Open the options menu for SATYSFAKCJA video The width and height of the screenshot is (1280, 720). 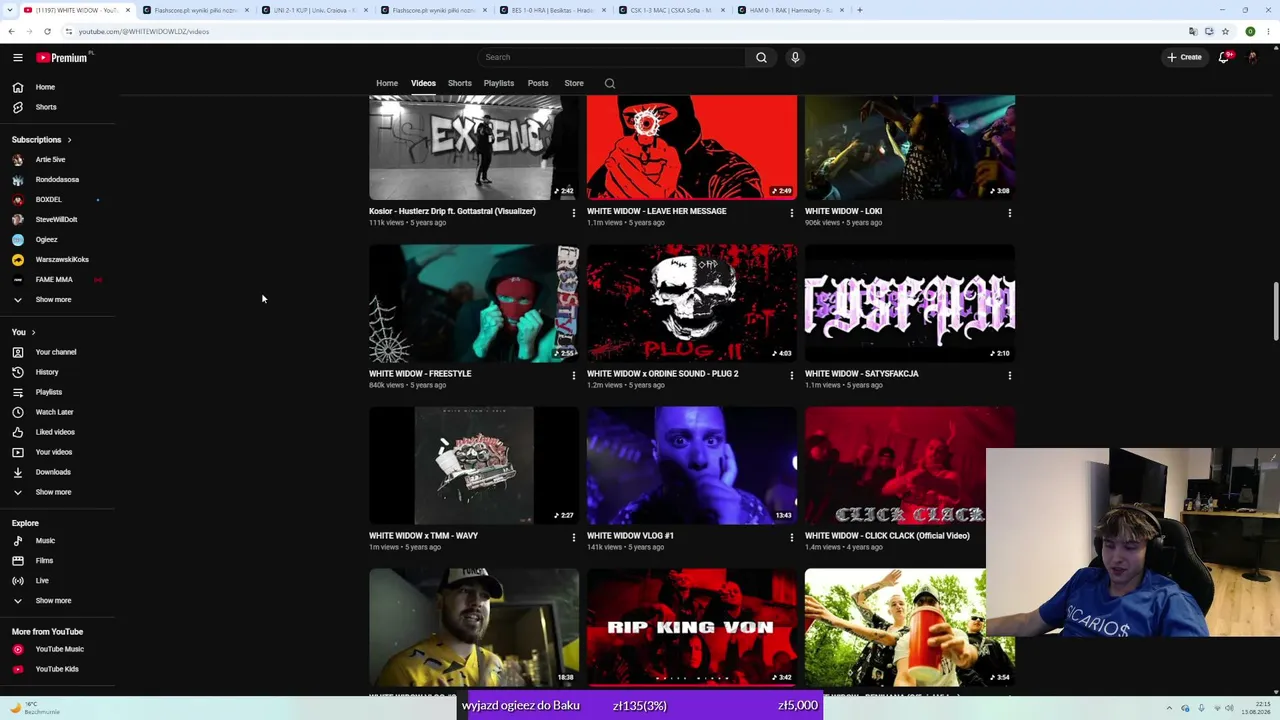click(x=1009, y=376)
